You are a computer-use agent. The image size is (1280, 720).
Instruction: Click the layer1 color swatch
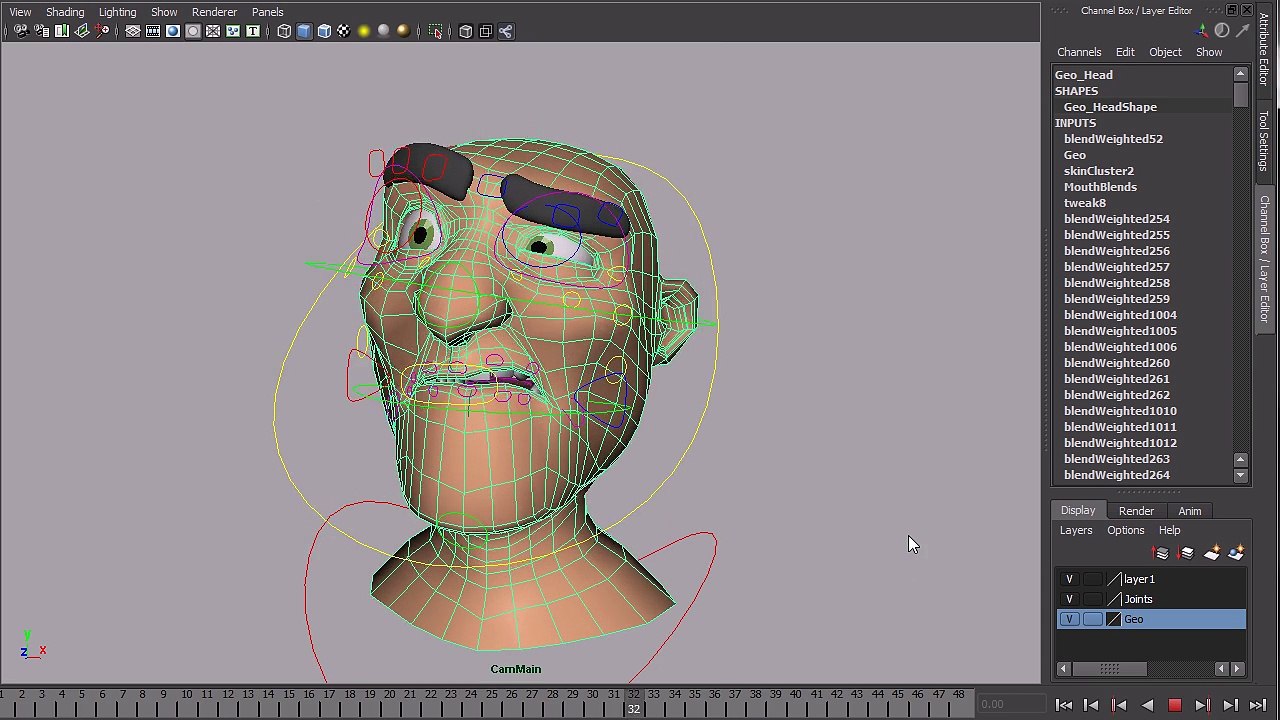tap(1114, 579)
